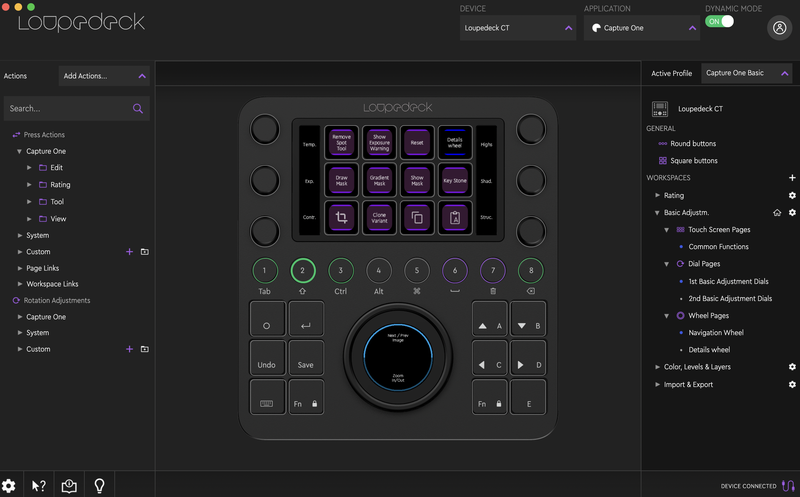
Task: Open the settings gear for the Color, Levels & Layers workspace
Action: 792,367
